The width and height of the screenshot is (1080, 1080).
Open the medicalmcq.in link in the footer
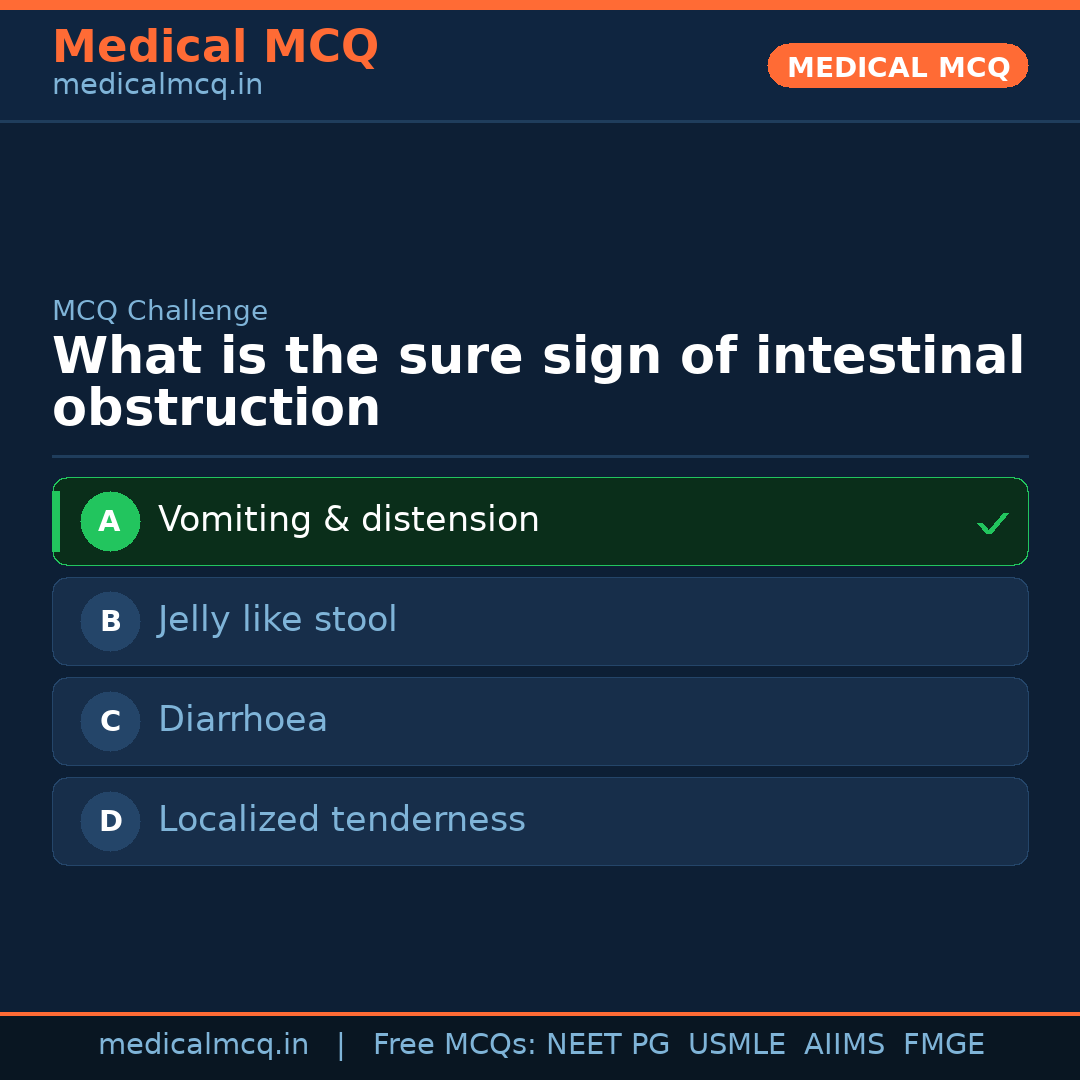click(203, 1045)
